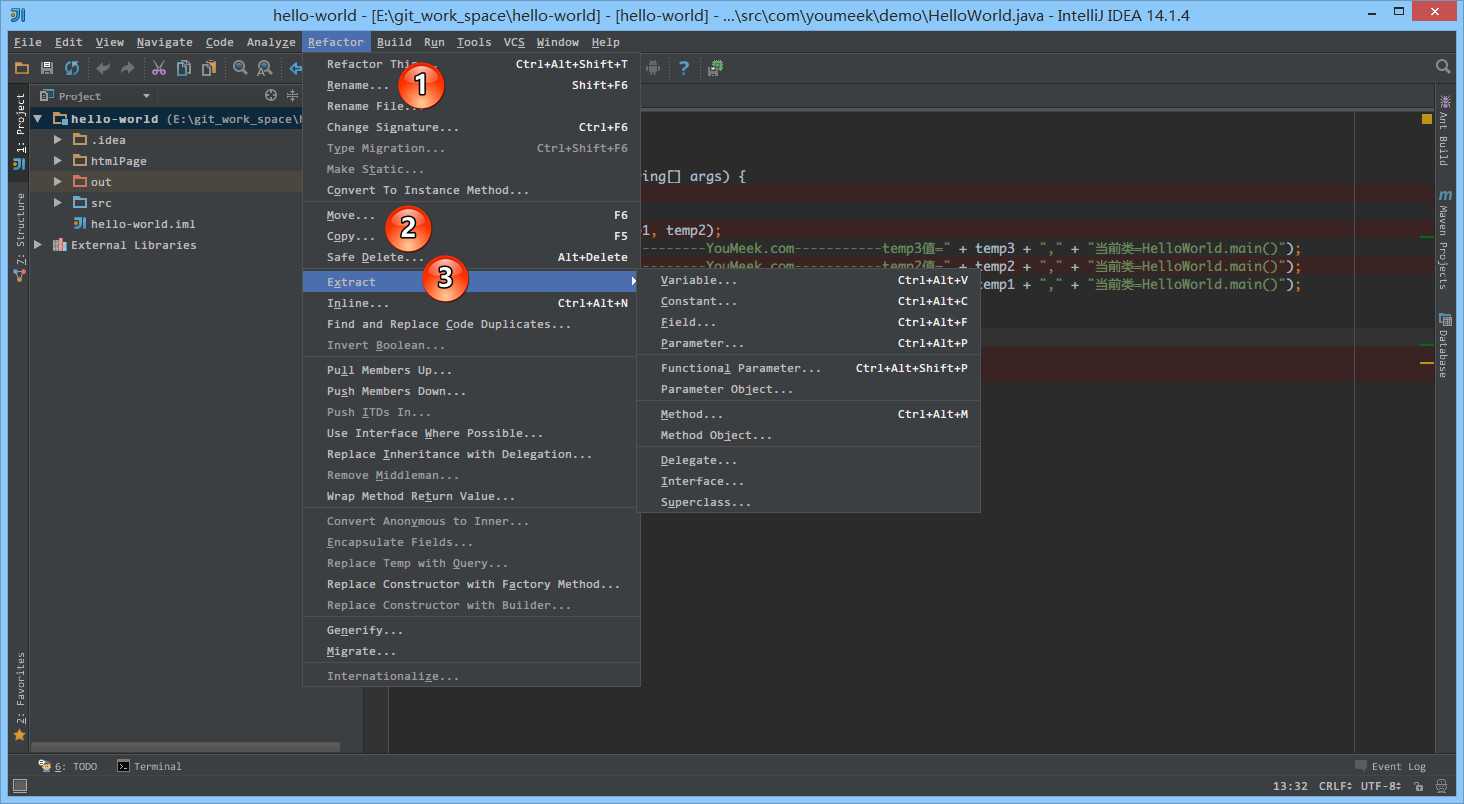Open the Event Log

[1389, 766]
